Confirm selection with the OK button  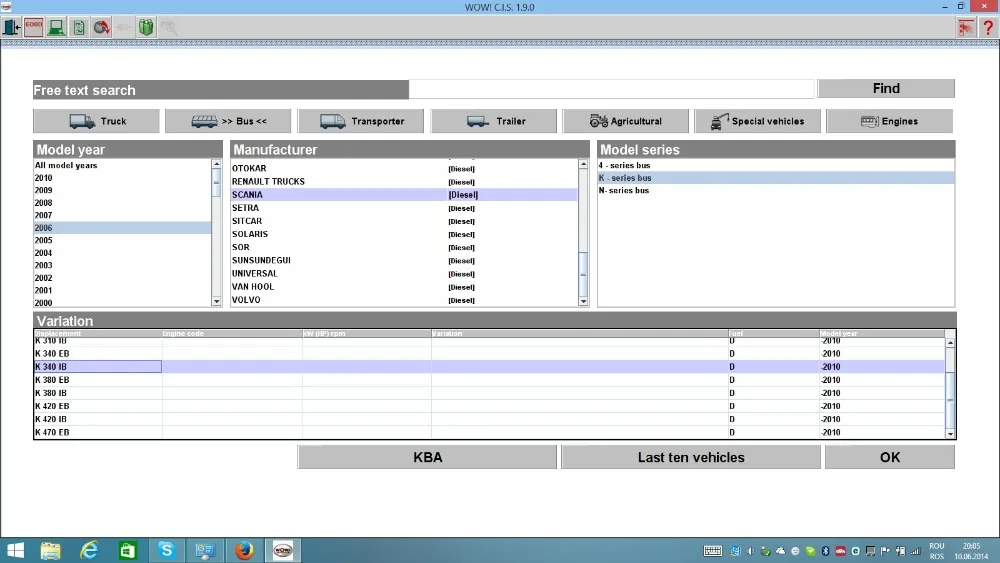pyautogui.click(x=890, y=457)
